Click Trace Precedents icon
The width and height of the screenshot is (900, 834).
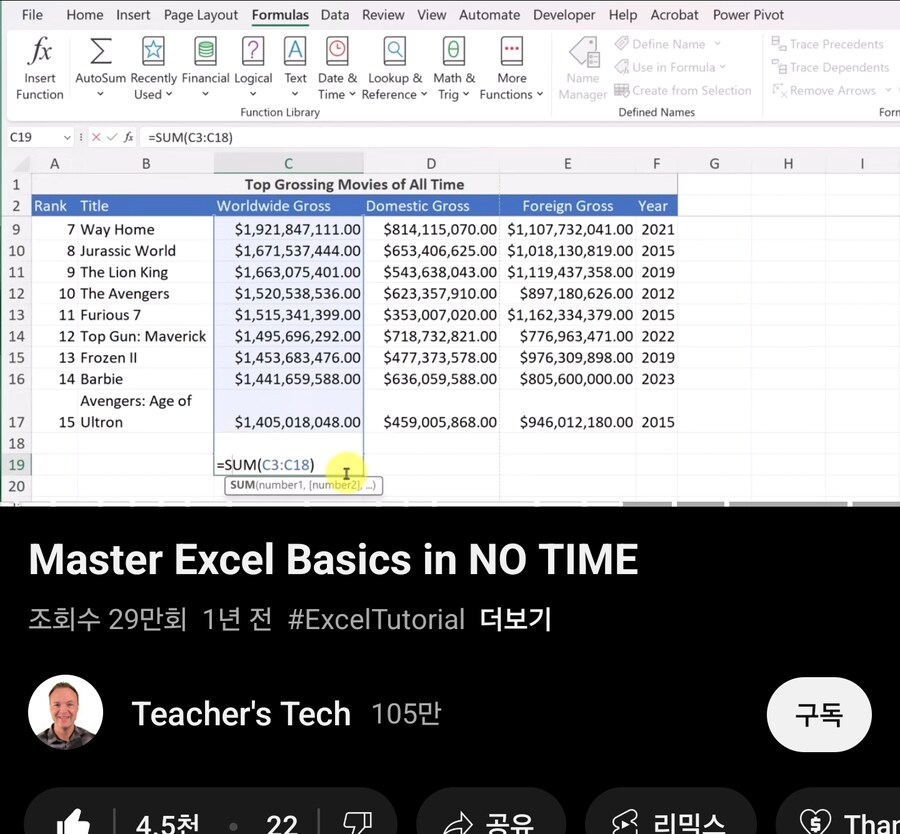(779, 44)
